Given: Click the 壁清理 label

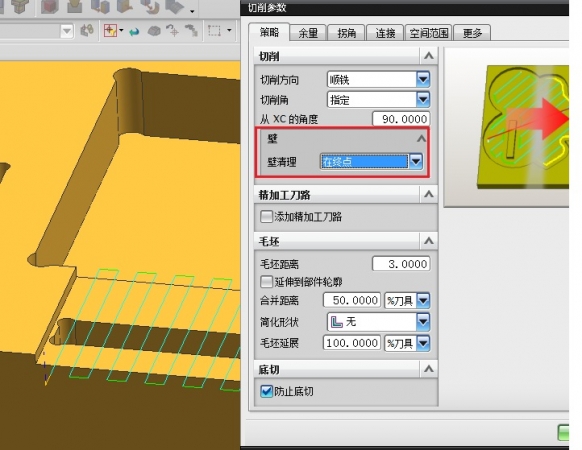Looking at the screenshot, I should [282, 162].
